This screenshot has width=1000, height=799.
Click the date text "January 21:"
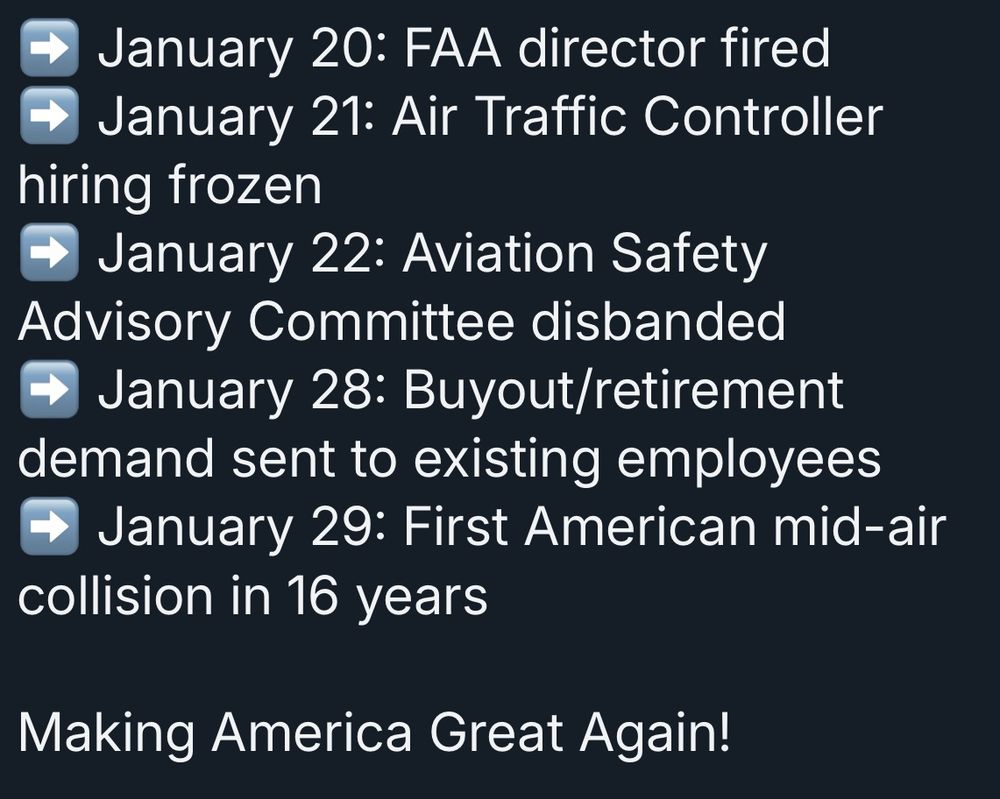point(235,117)
